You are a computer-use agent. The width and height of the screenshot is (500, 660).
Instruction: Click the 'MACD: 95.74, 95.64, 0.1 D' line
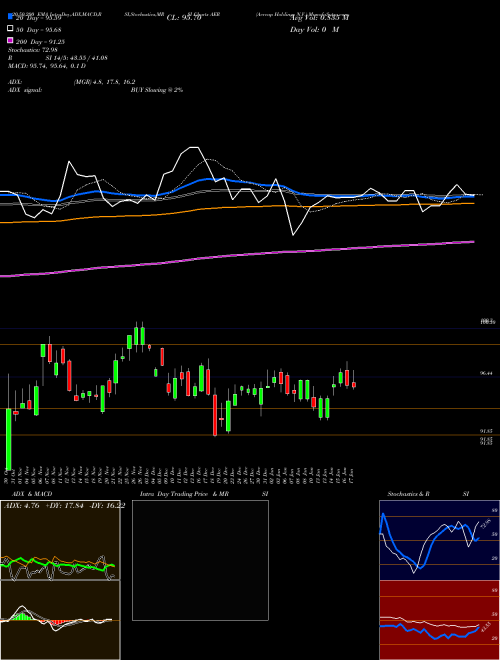[47, 66]
